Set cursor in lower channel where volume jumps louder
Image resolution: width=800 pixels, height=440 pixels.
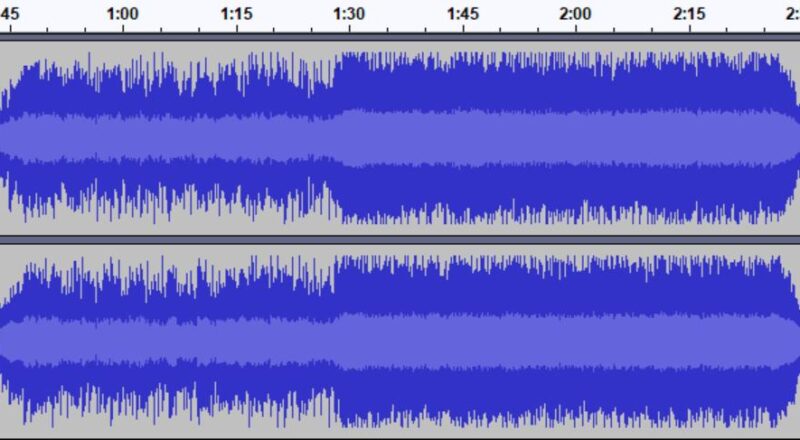pyautogui.click(x=336, y=340)
